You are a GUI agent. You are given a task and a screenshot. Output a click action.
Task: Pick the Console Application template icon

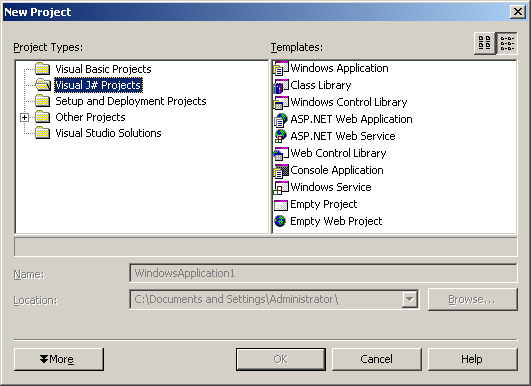(281, 170)
